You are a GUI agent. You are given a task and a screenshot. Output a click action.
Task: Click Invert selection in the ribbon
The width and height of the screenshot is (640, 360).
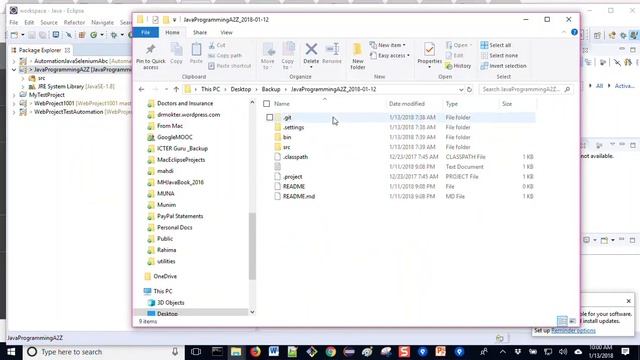[x=503, y=66]
